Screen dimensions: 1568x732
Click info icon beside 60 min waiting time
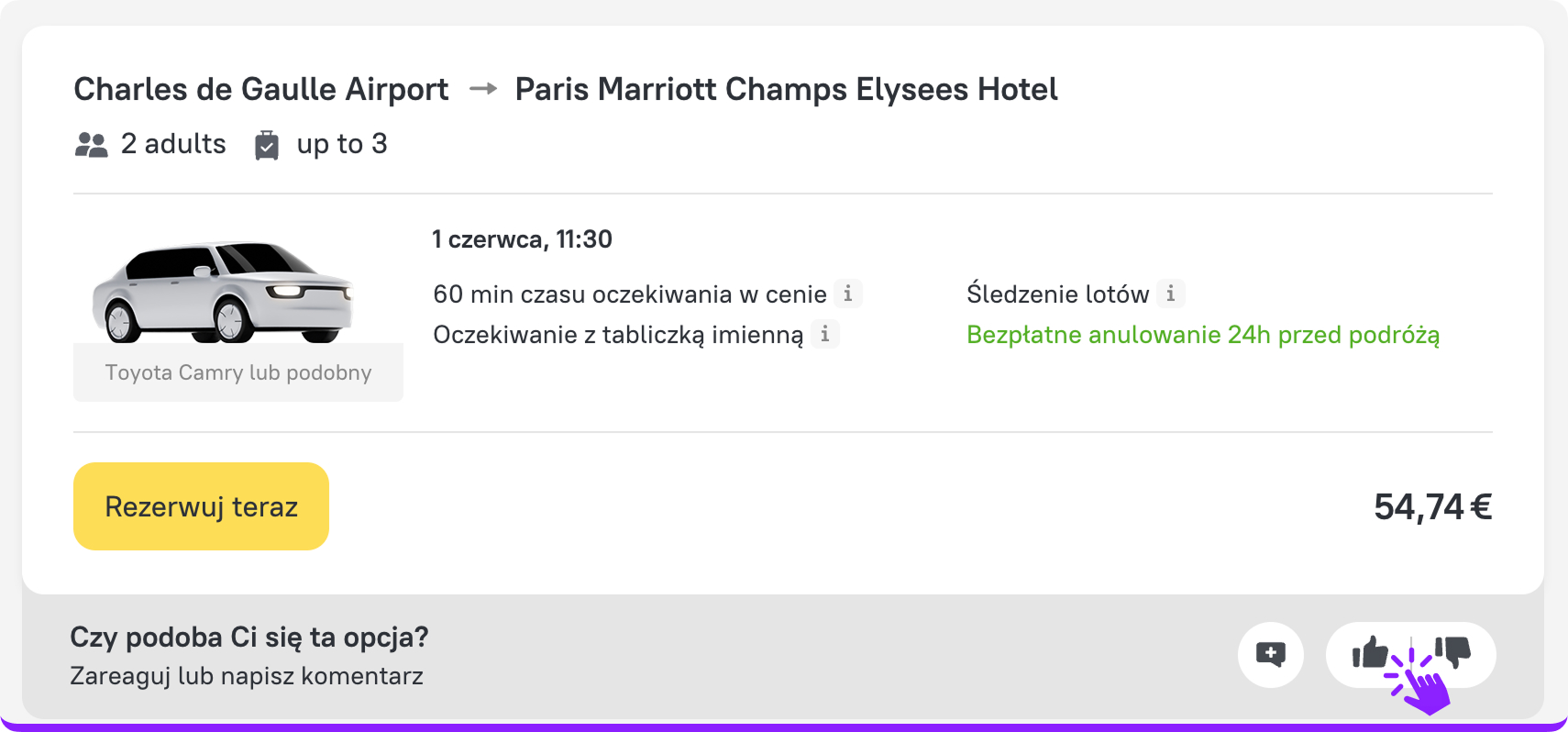[848, 294]
